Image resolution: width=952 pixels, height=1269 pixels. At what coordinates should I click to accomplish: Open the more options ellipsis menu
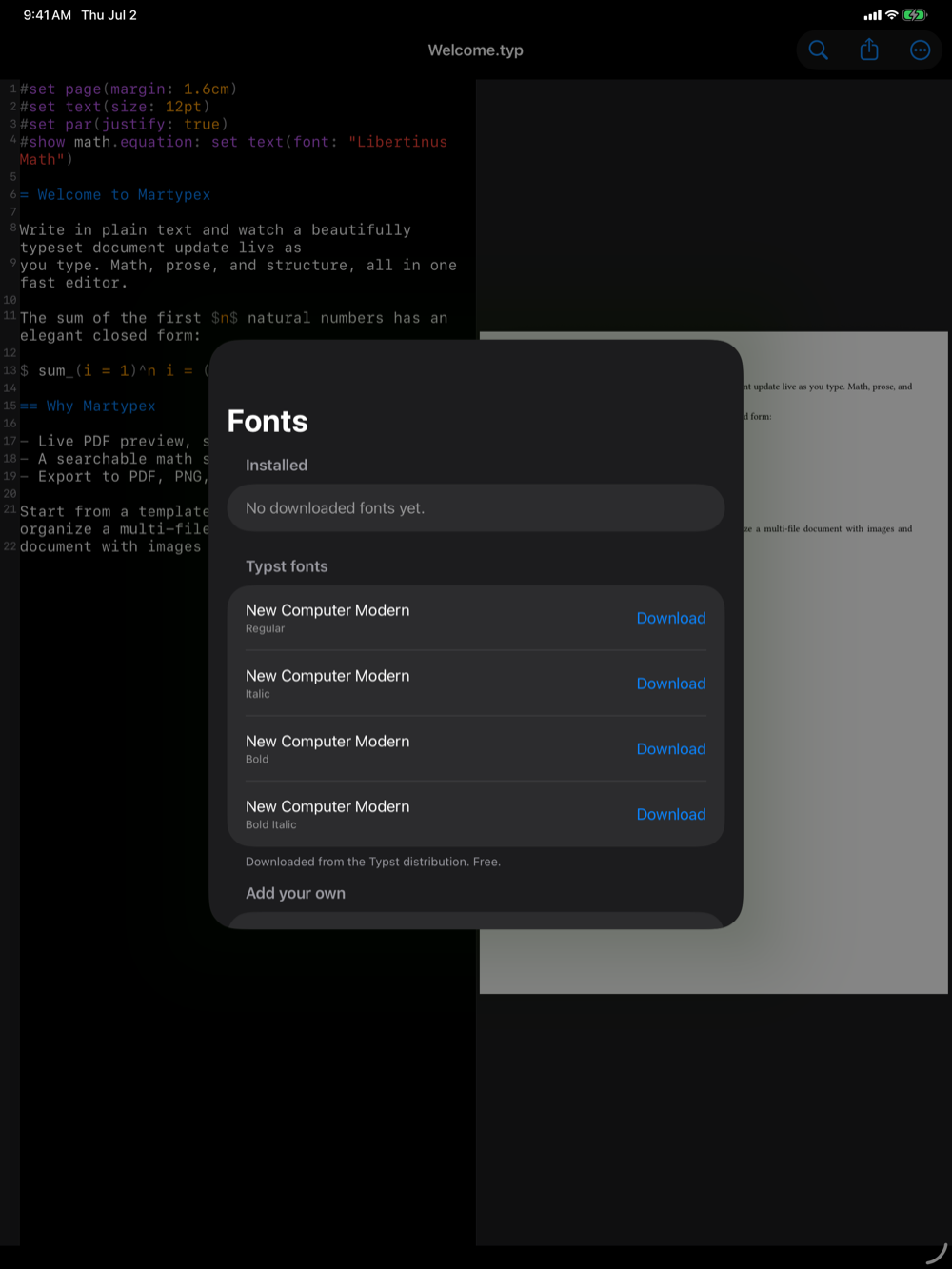[x=920, y=50]
